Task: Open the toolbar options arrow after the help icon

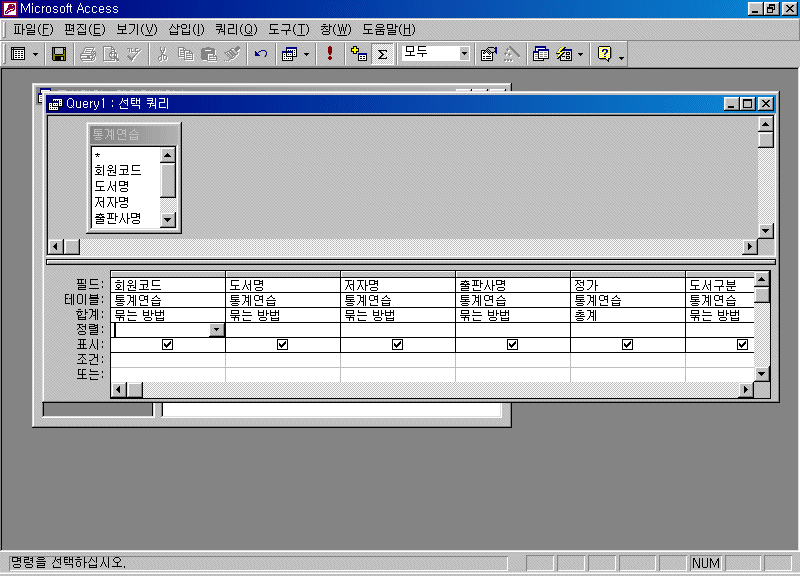Action: pos(621,58)
